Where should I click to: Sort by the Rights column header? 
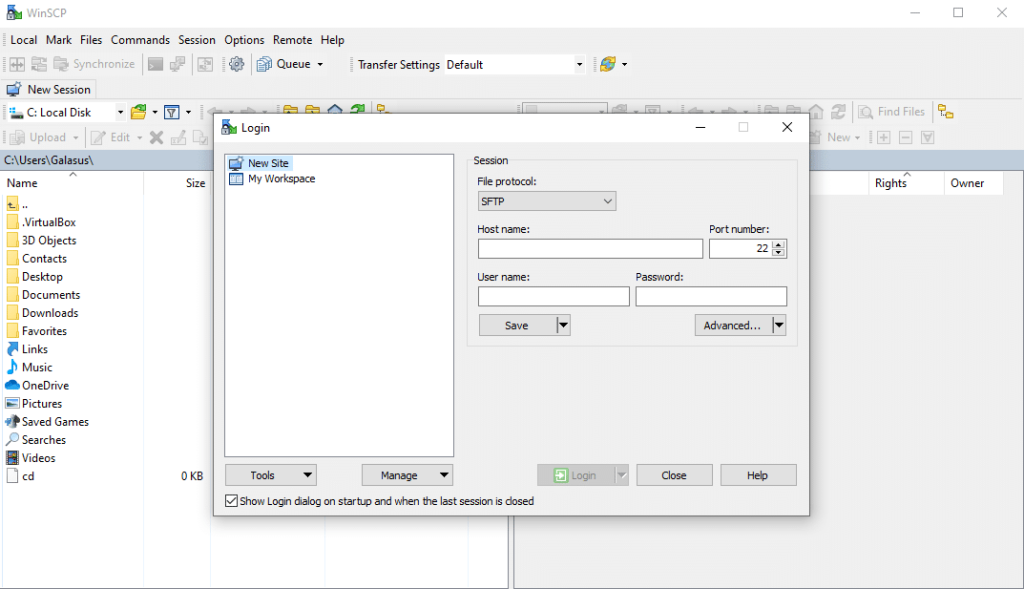pos(907,183)
